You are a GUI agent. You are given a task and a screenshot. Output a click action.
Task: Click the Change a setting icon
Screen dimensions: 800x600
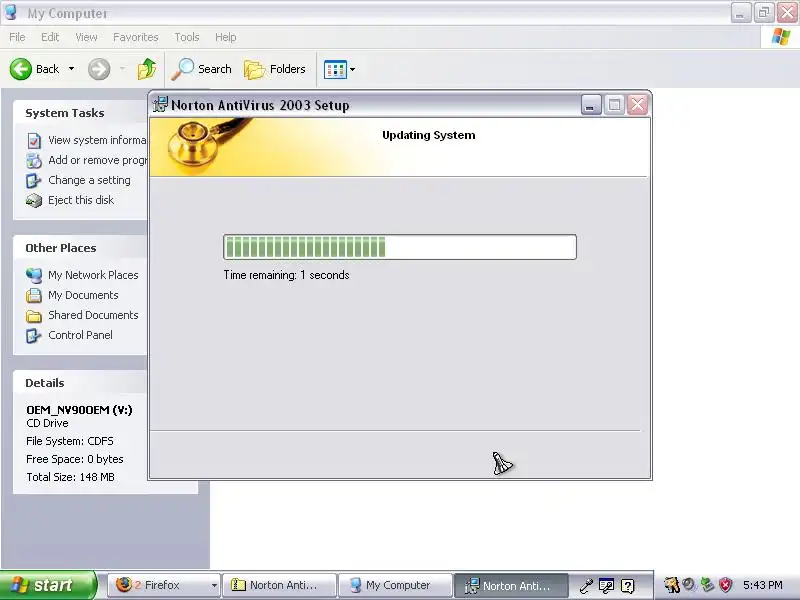pyautogui.click(x=34, y=180)
